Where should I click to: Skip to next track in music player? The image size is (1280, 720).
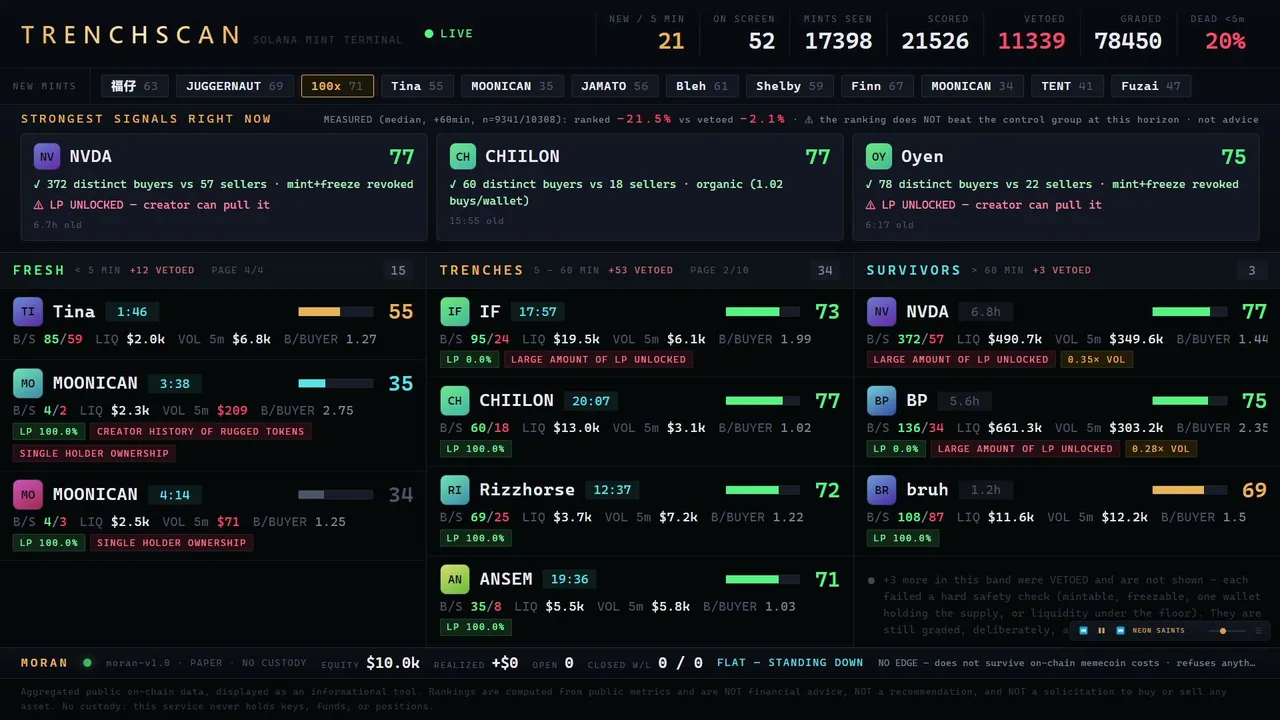click(x=1121, y=631)
